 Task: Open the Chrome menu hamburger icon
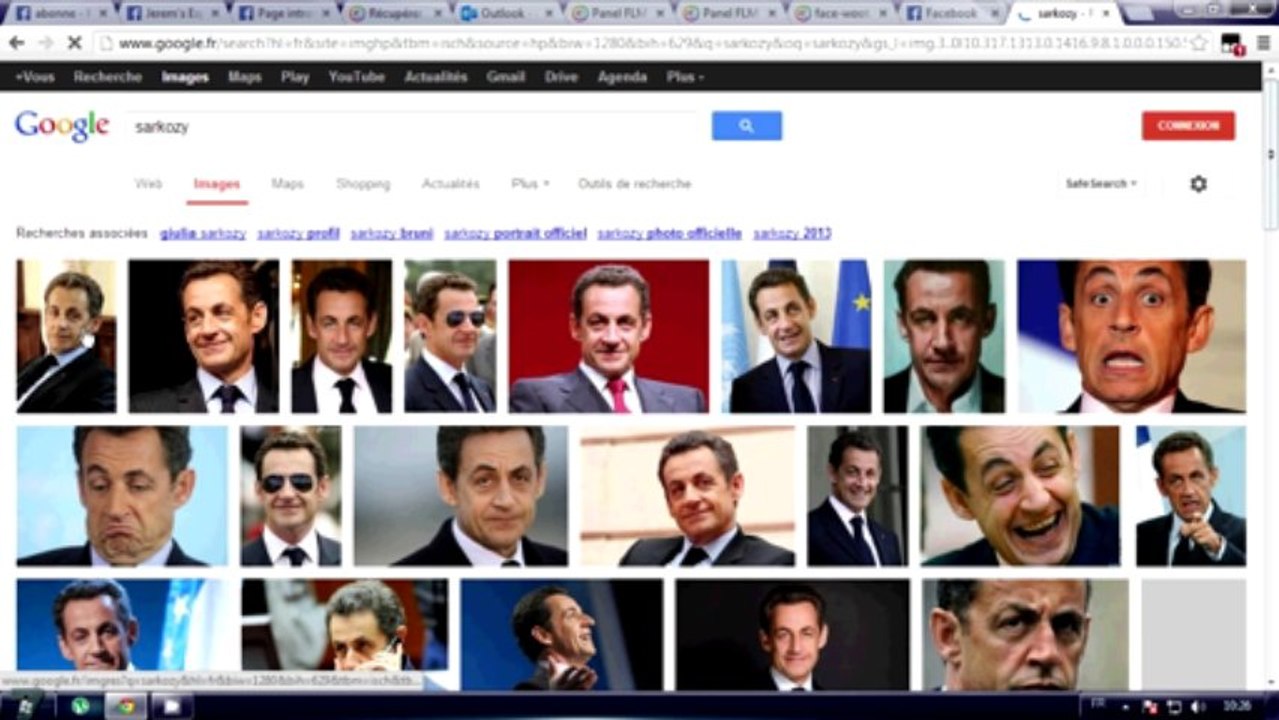pos(1264,43)
